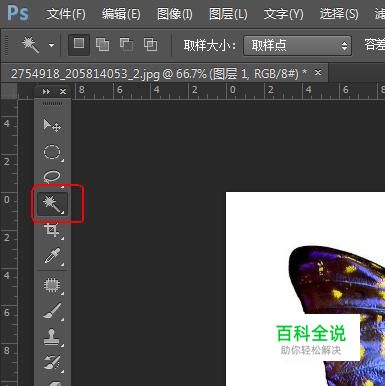Select the Crop tool
385x386 pixels.
(52, 230)
